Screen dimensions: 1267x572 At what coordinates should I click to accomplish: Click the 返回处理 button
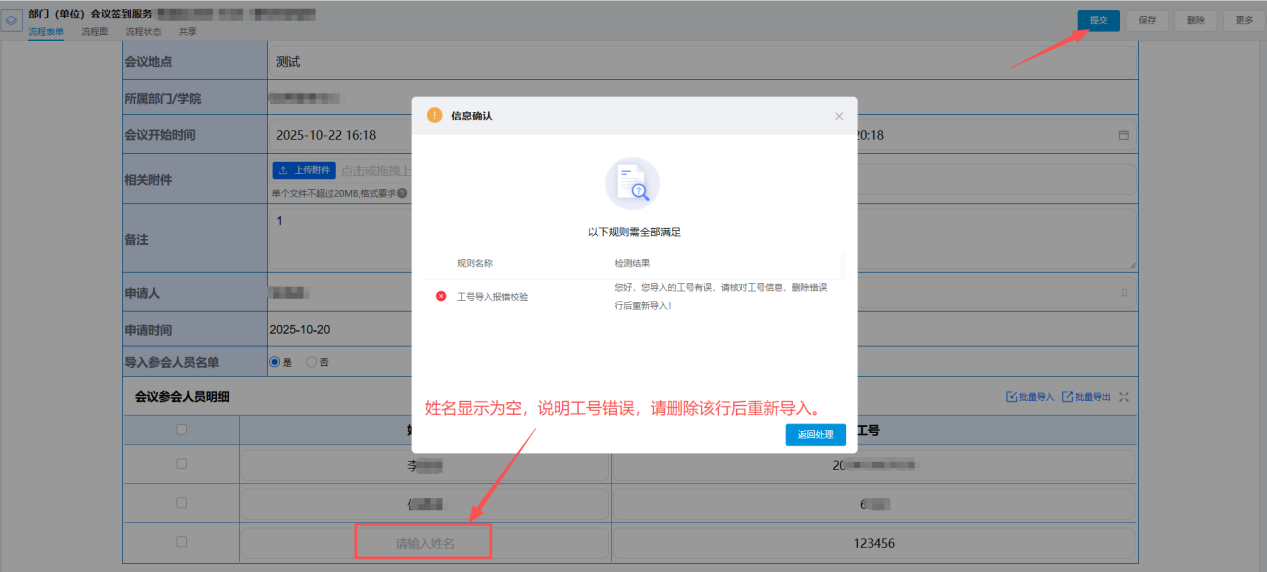point(815,435)
